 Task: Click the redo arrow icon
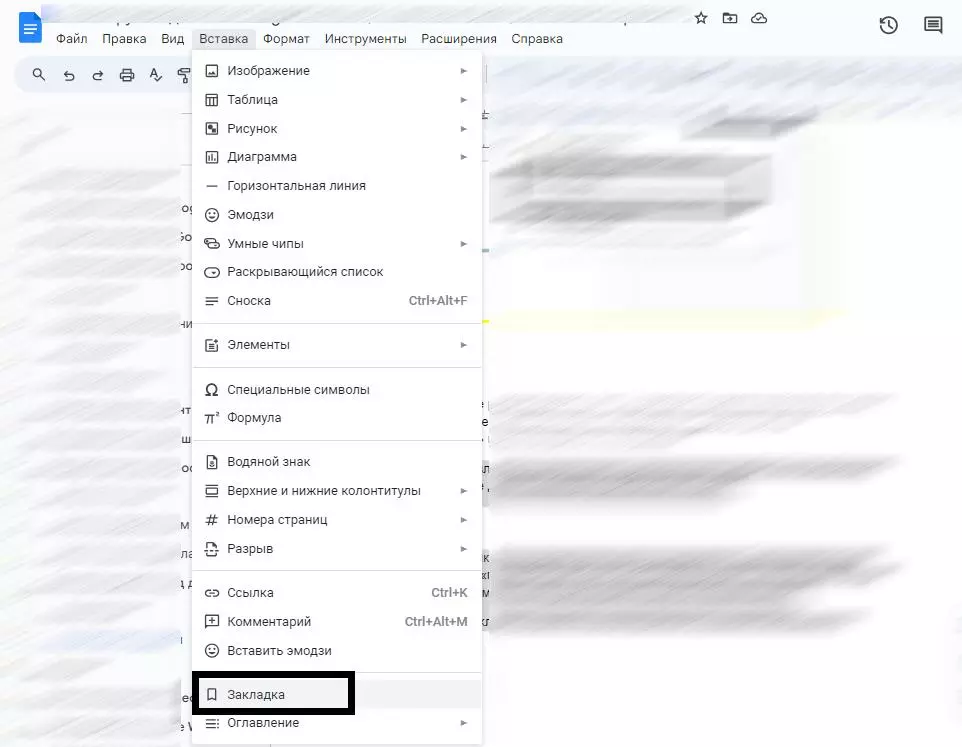[98, 74]
